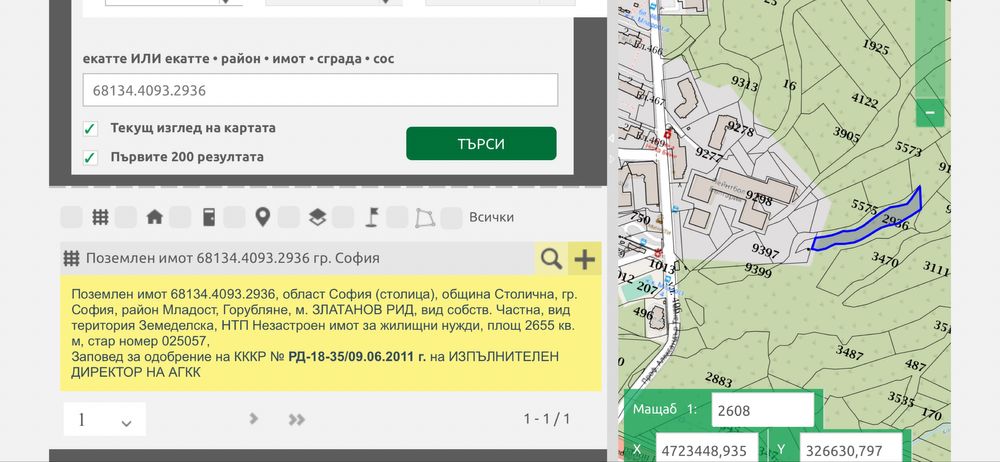
Task: Click parcel label 1013 on map
Action: pos(661,265)
